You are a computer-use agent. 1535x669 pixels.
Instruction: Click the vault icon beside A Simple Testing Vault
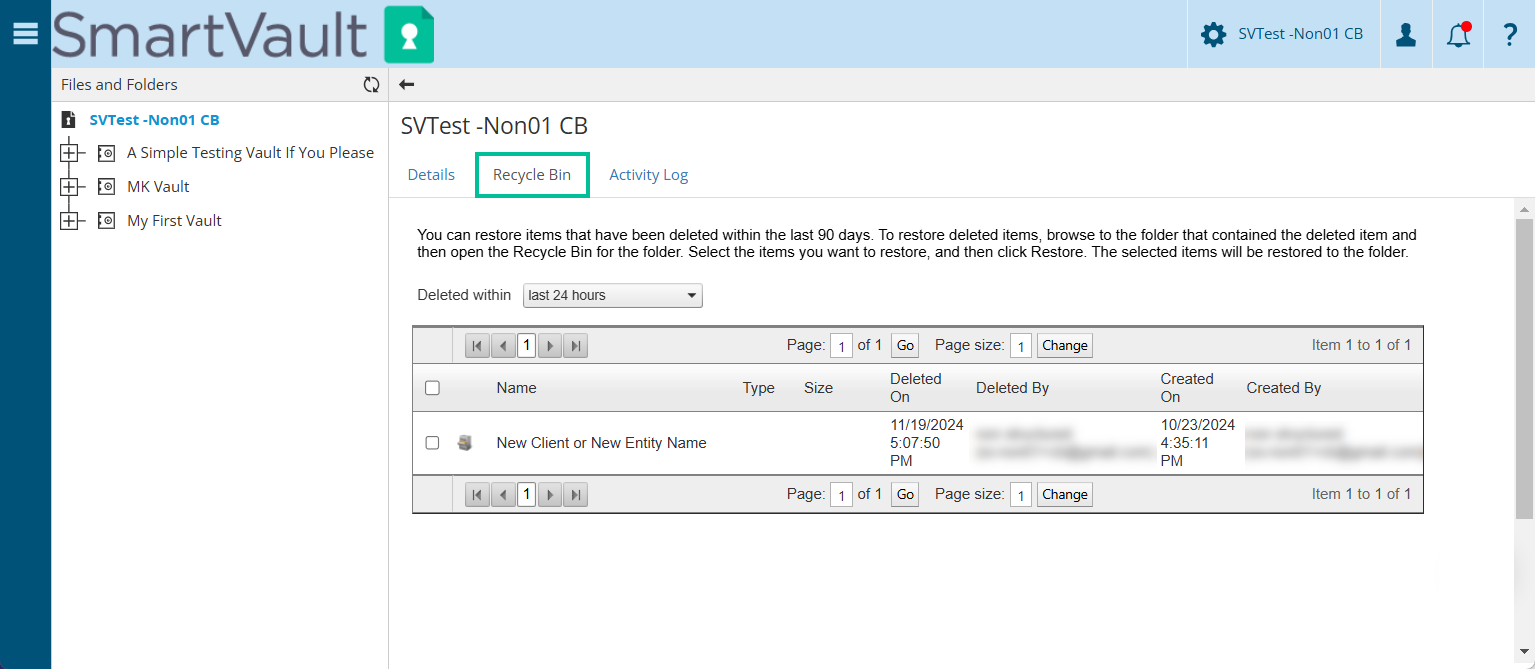(x=106, y=153)
